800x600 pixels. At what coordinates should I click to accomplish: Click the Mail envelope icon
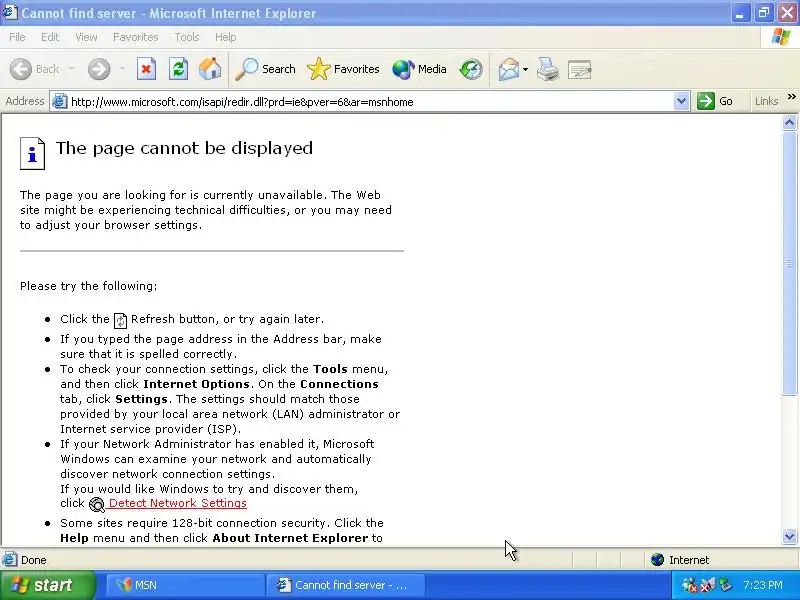pyautogui.click(x=509, y=69)
